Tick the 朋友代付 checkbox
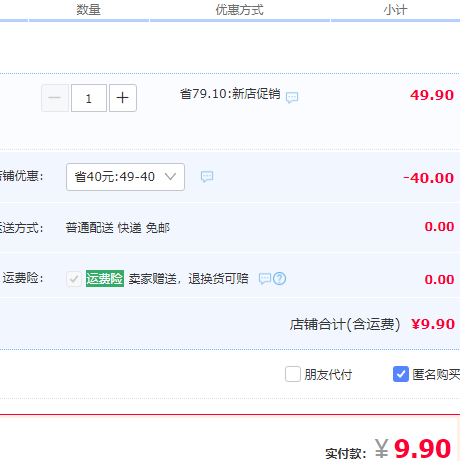460x461 pixels. click(x=293, y=374)
